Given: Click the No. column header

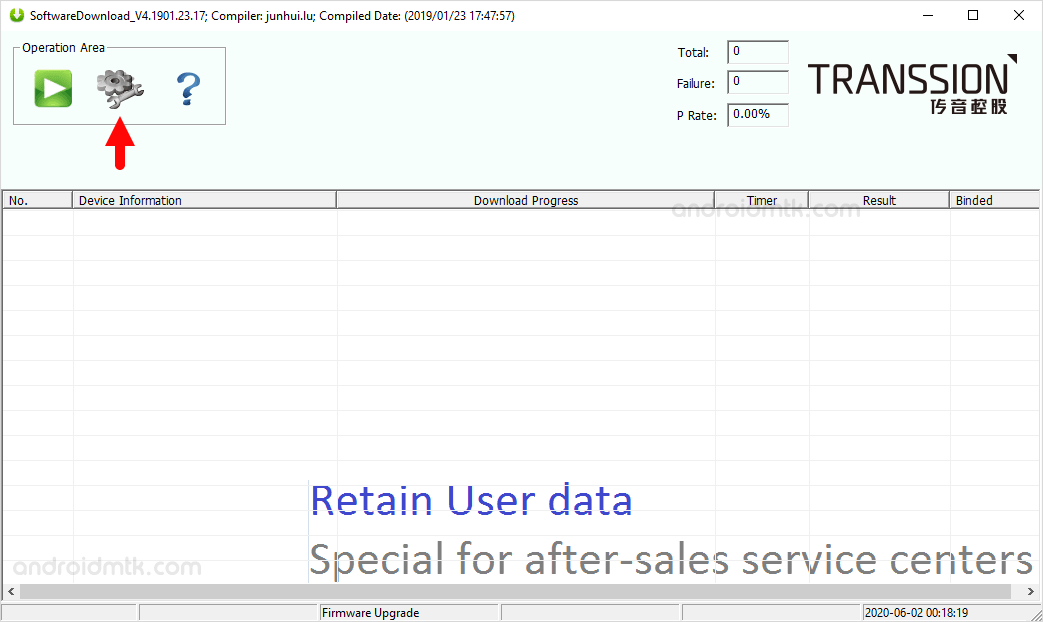Looking at the screenshot, I should pyautogui.click(x=37, y=200).
